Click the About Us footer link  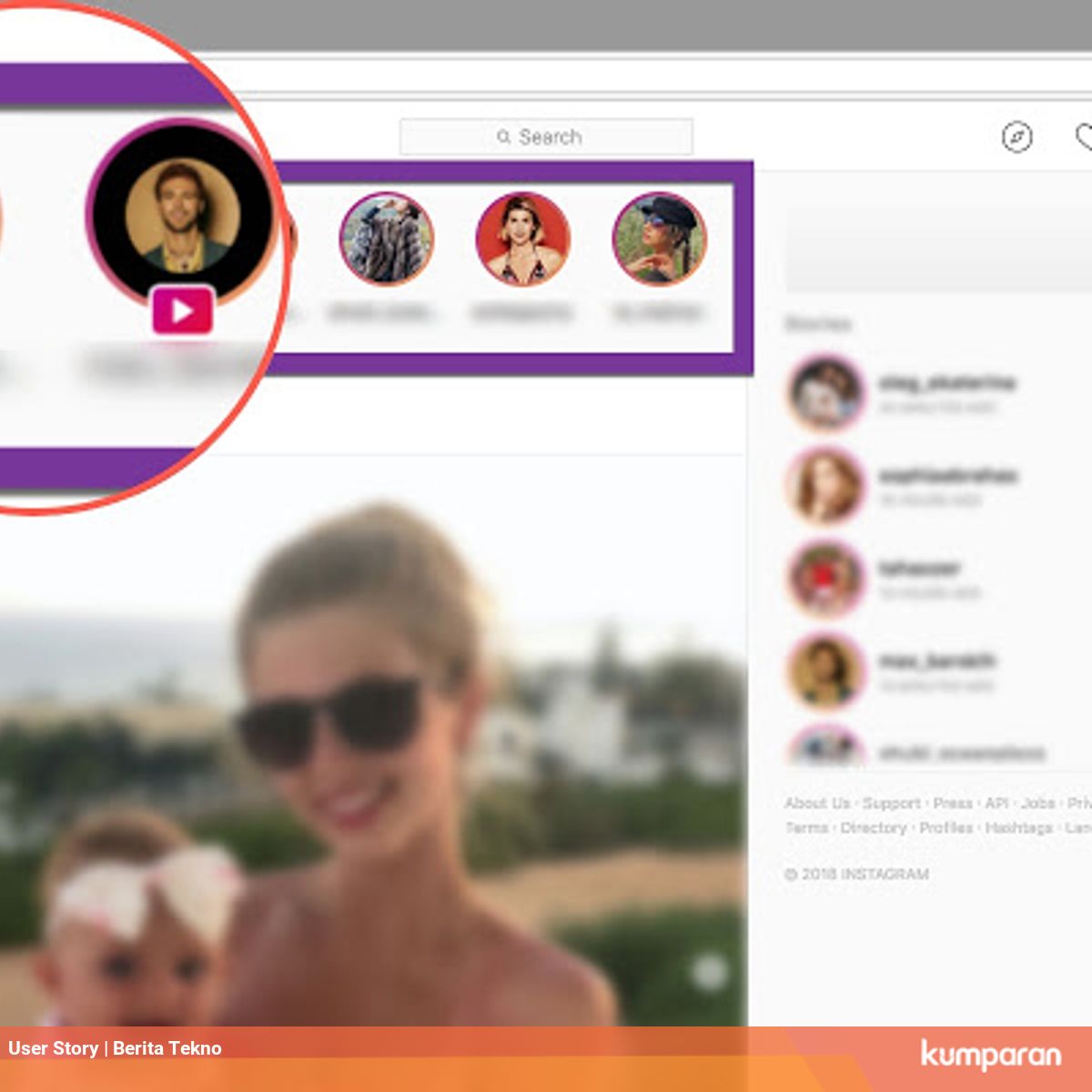pos(817,803)
